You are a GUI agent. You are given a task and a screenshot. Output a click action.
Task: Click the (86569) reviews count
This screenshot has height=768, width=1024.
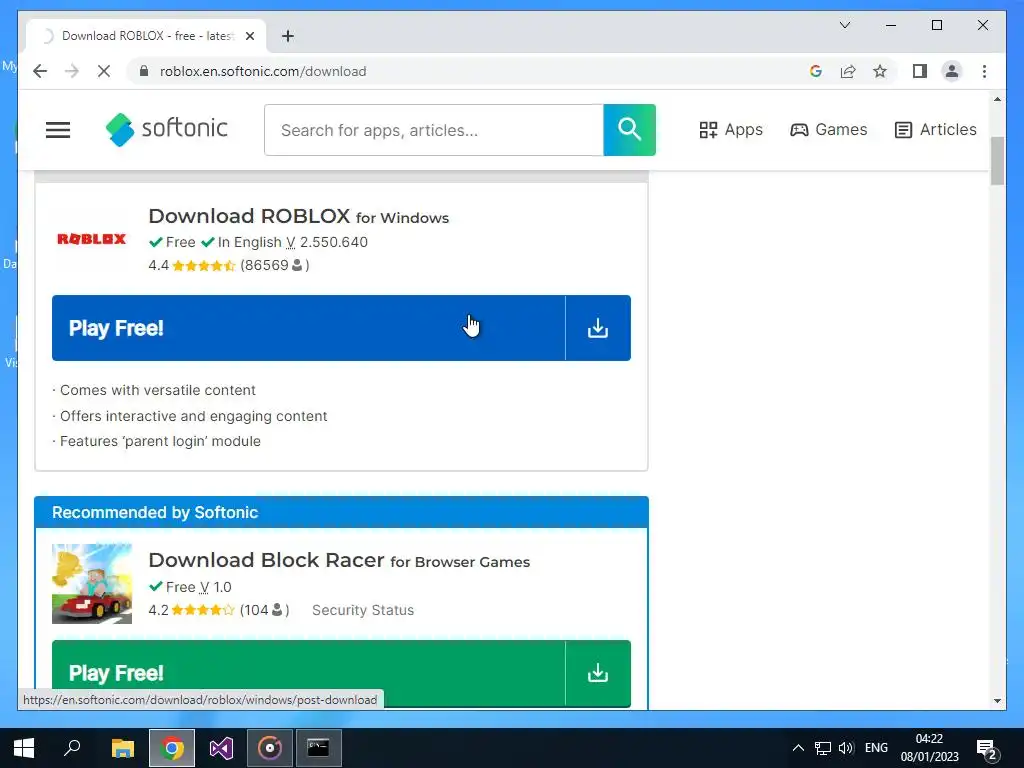click(x=274, y=265)
